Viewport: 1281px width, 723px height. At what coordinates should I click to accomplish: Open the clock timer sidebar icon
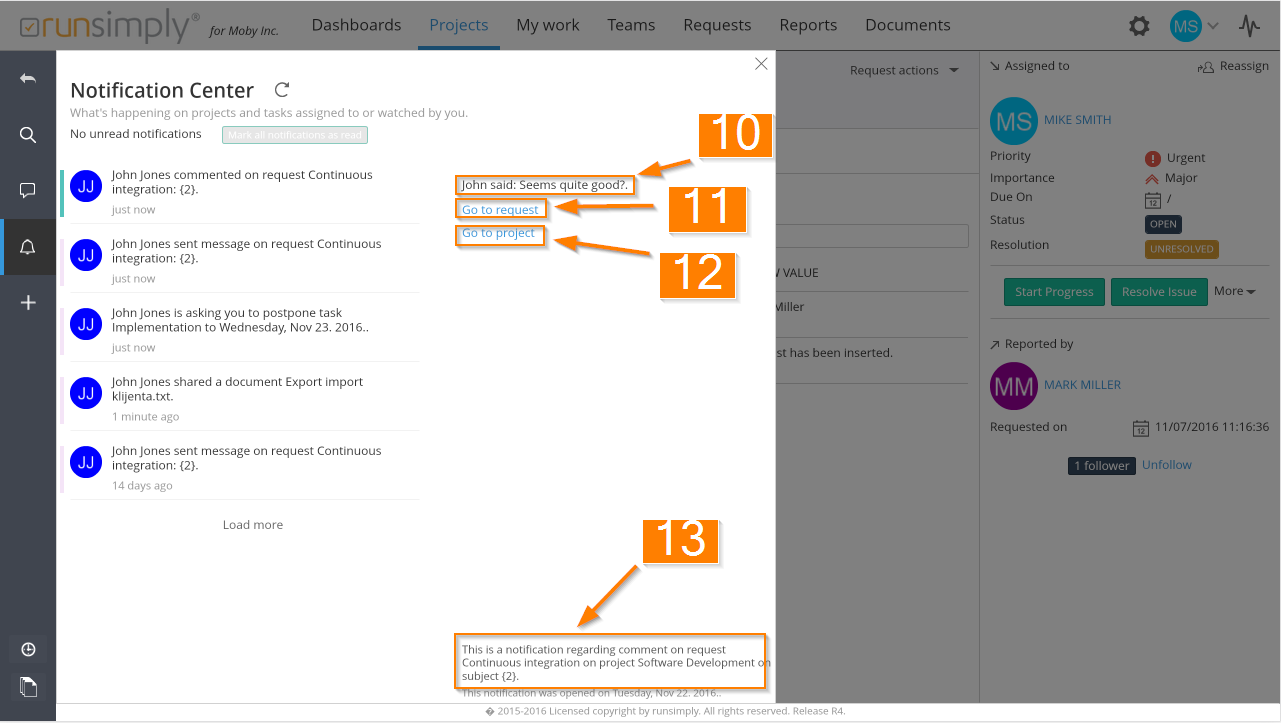[28, 650]
